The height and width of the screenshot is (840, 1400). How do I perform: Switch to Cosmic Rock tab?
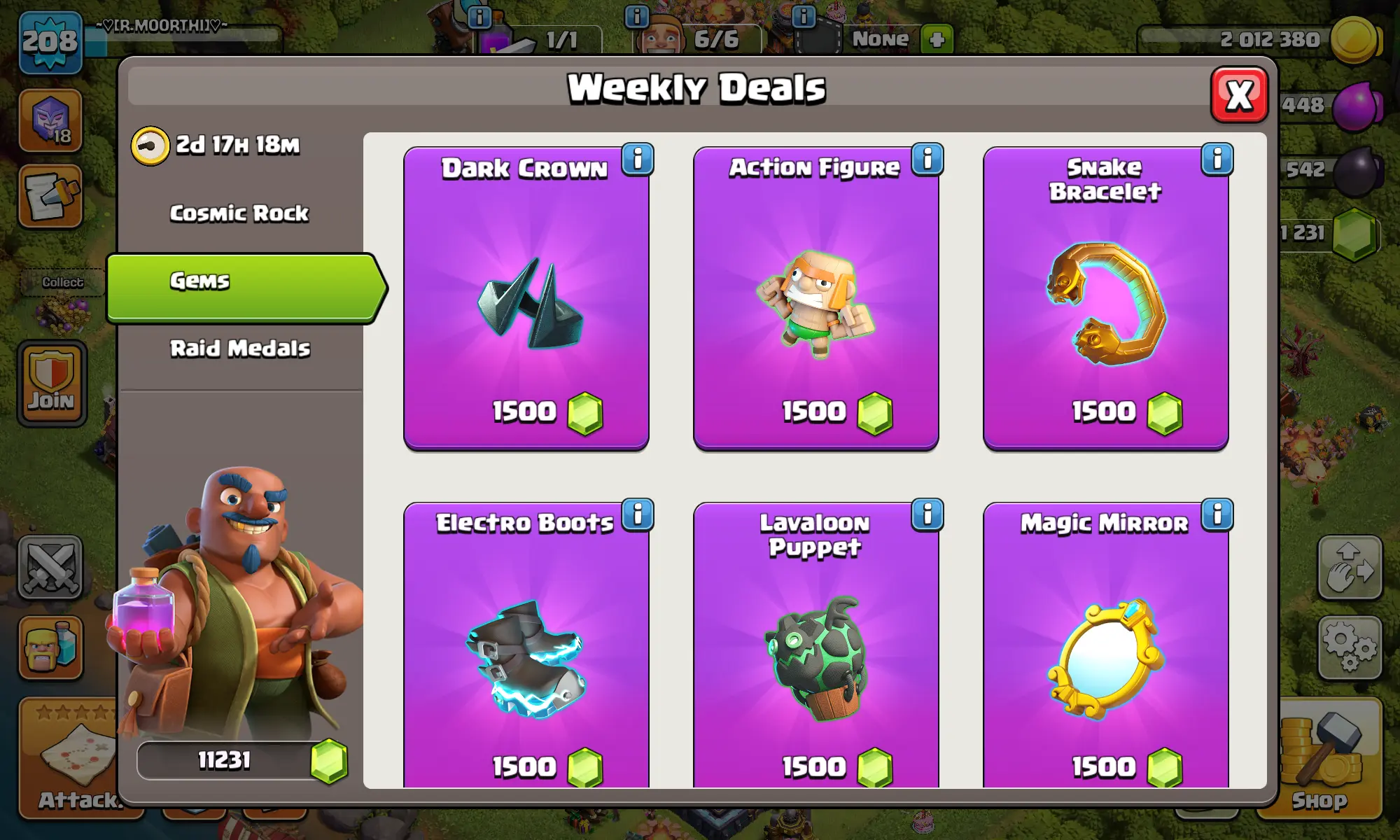point(239,213)
